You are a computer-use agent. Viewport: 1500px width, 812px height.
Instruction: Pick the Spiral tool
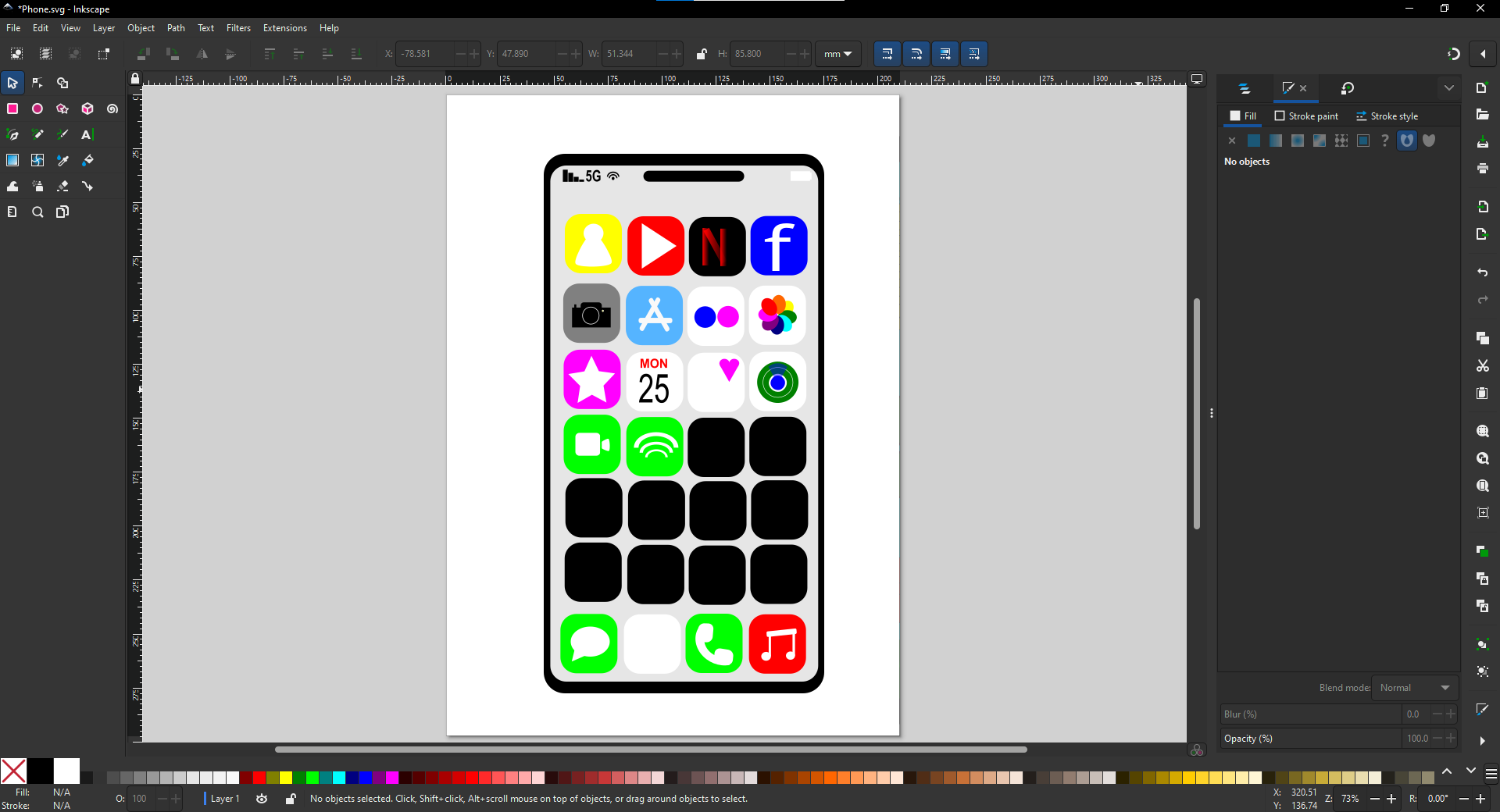(112, 109)
